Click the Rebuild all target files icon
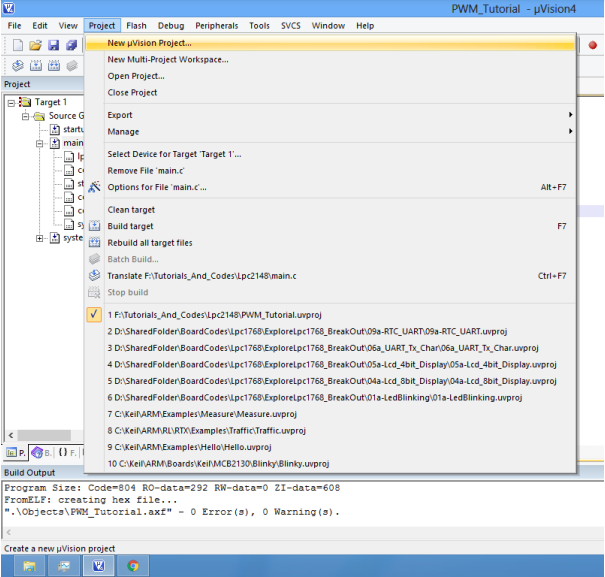 coord(95,243)
